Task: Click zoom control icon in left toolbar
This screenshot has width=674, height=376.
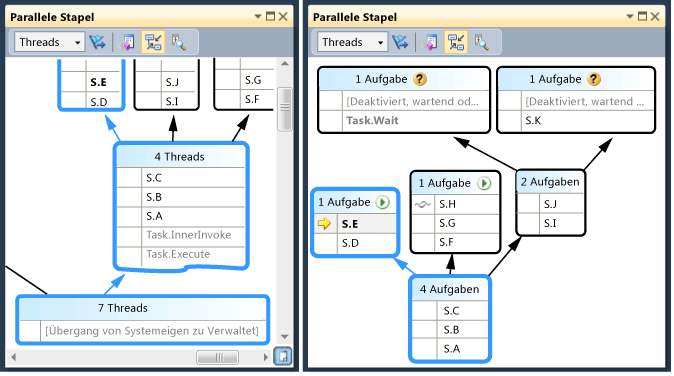Action: pos(178,42)
